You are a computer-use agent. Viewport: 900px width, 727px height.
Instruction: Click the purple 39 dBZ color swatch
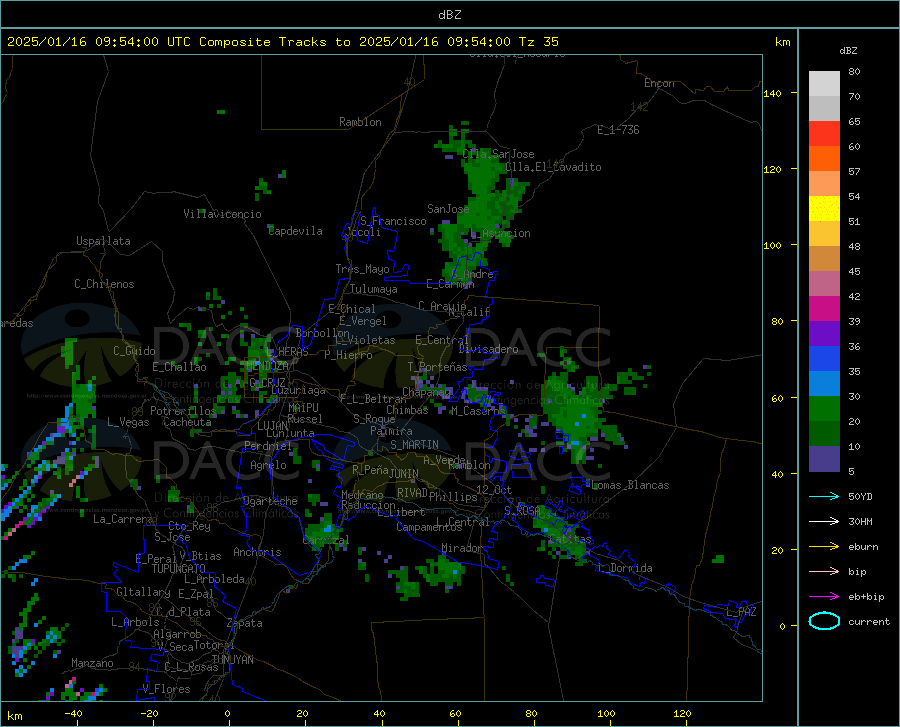(824, 334)
